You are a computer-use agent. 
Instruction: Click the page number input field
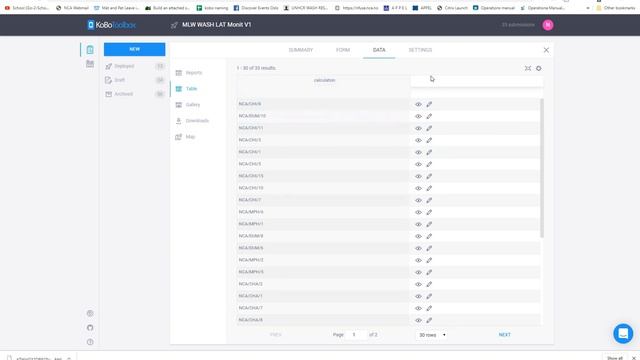pos(357,335)
